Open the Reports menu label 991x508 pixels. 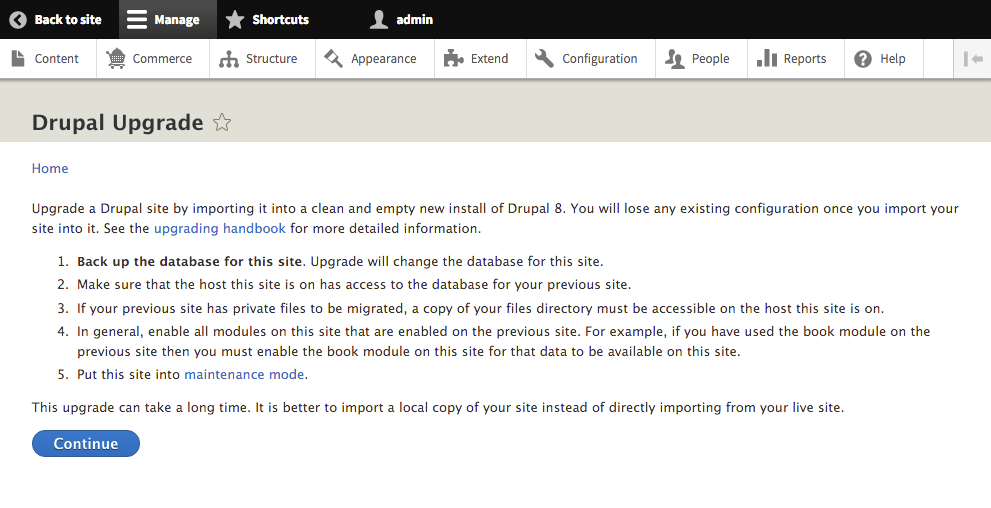(x=805, y=59)
